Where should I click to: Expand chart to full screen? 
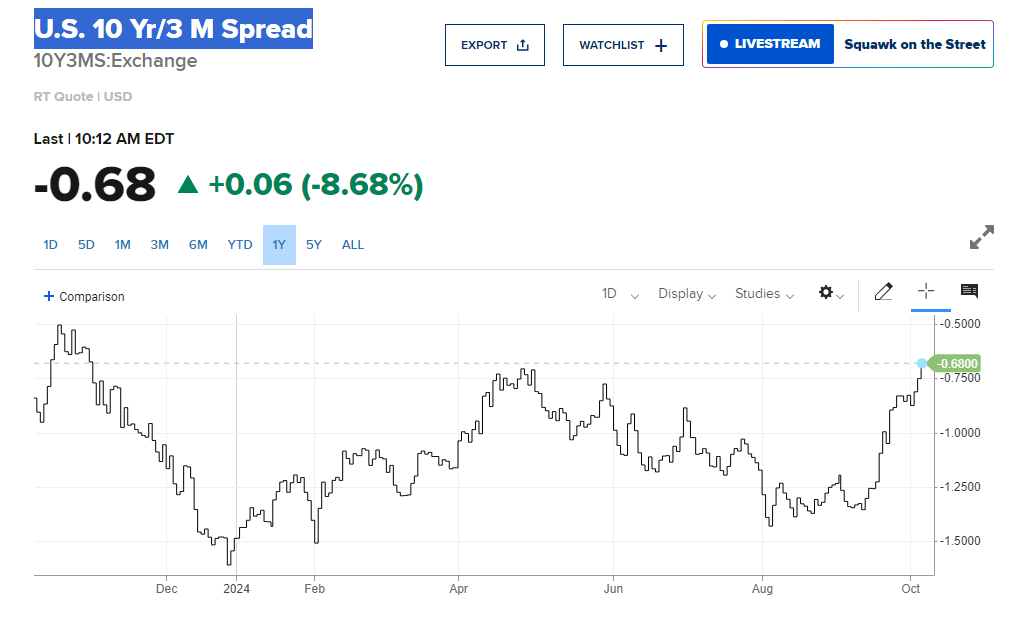pyautogui.click(x=982, y=237)
